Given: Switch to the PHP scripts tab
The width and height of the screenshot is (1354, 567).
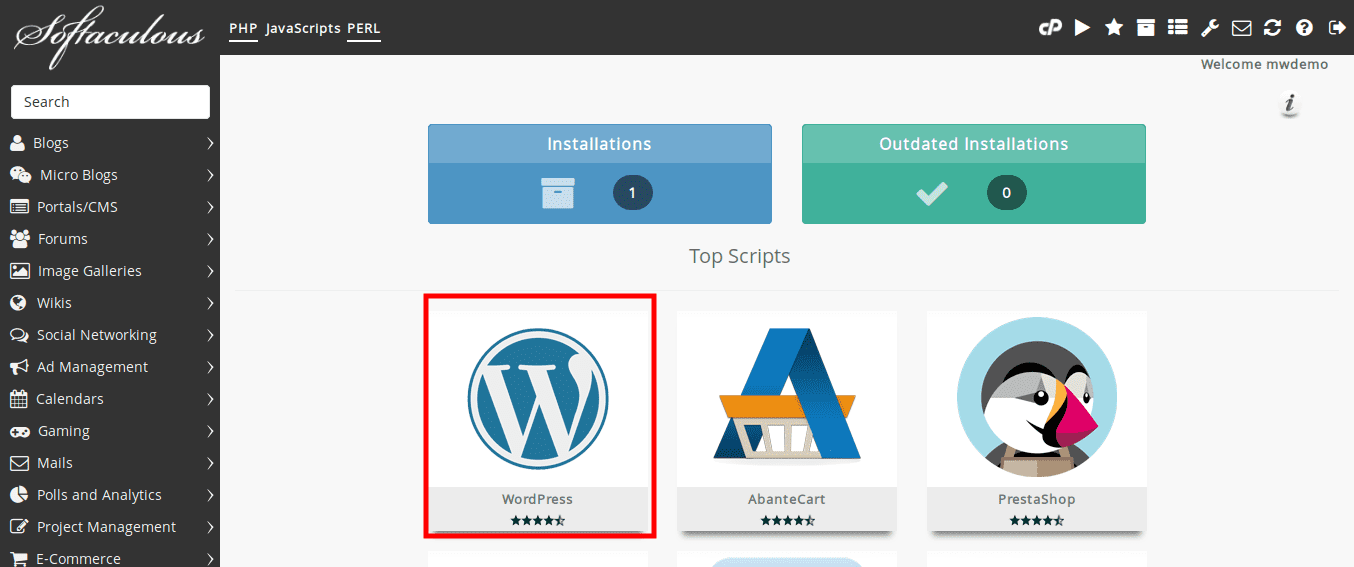Looking at the screenshot, I should pos(243,28).
